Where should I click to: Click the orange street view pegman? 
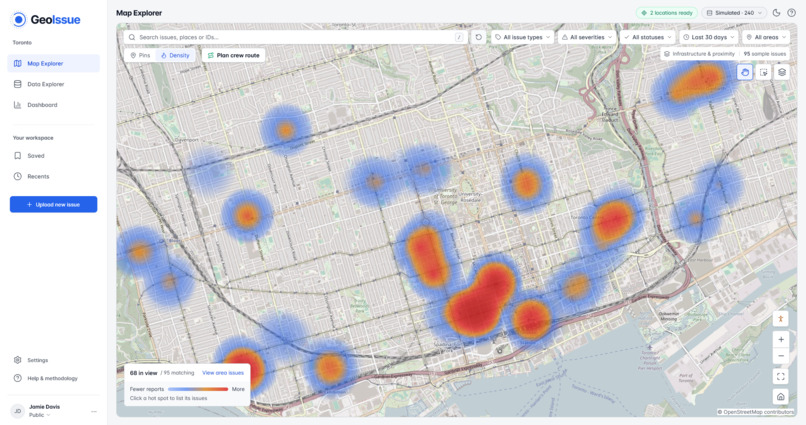pos(781,319)
